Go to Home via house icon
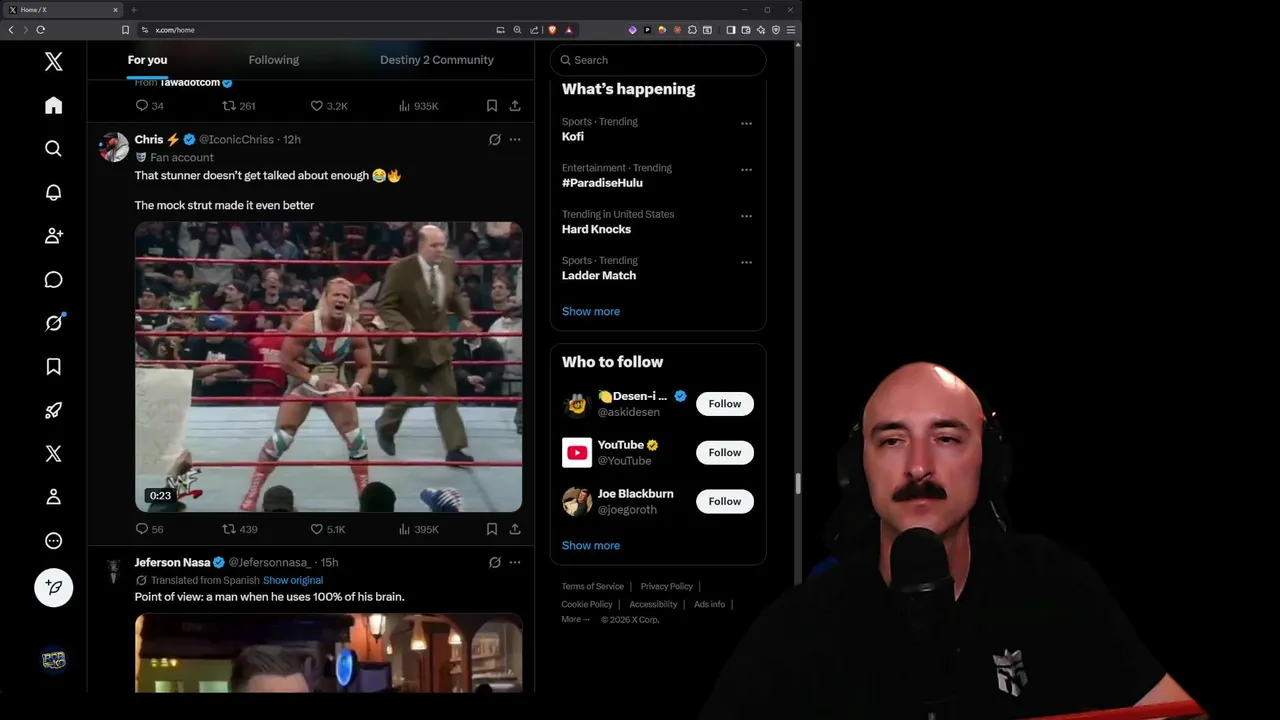Image resolution: width=1280 pixels, height=720 pixels. tap(54, 105)
